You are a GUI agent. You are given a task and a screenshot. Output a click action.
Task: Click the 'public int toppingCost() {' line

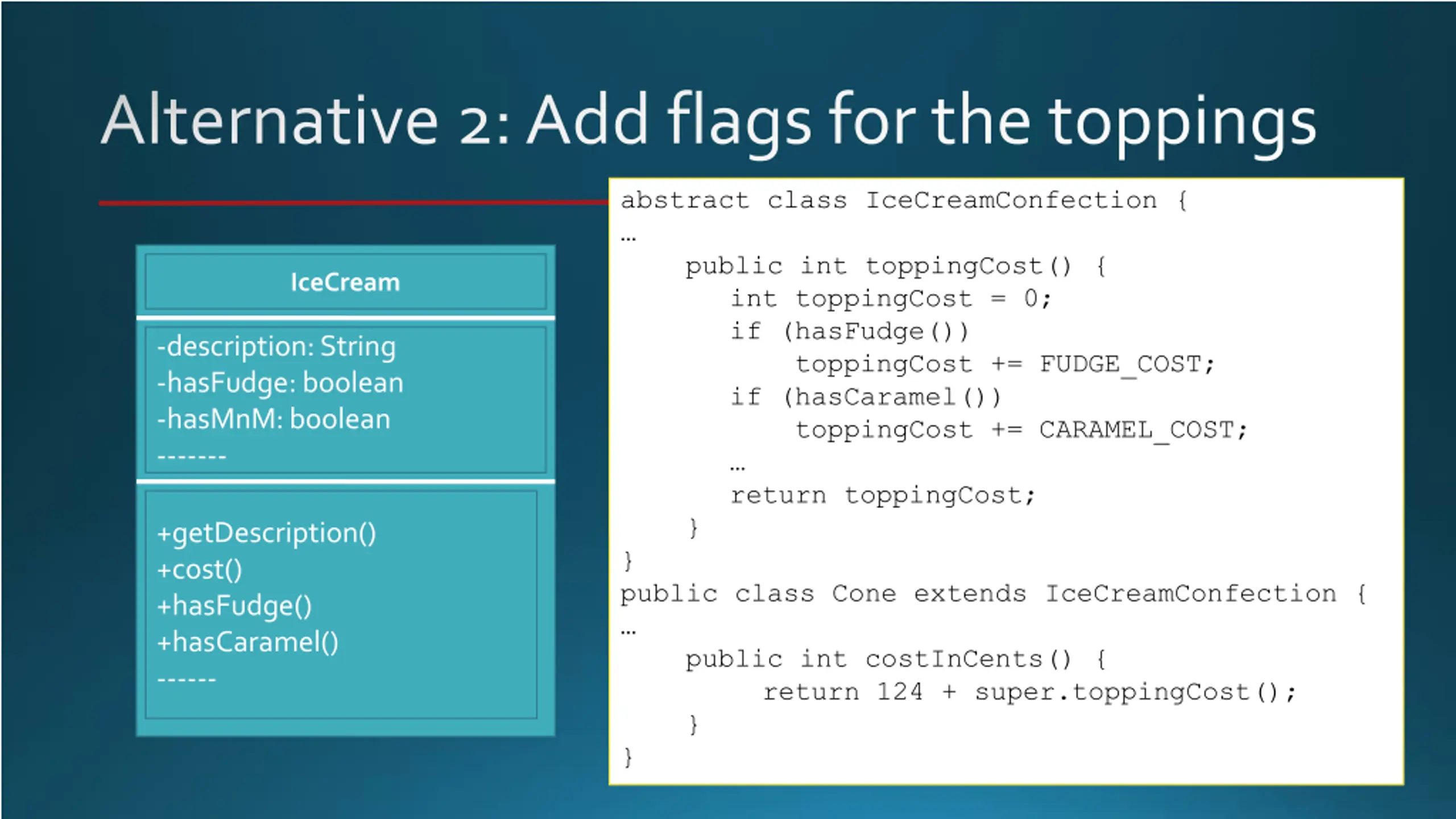coord(896,267)
